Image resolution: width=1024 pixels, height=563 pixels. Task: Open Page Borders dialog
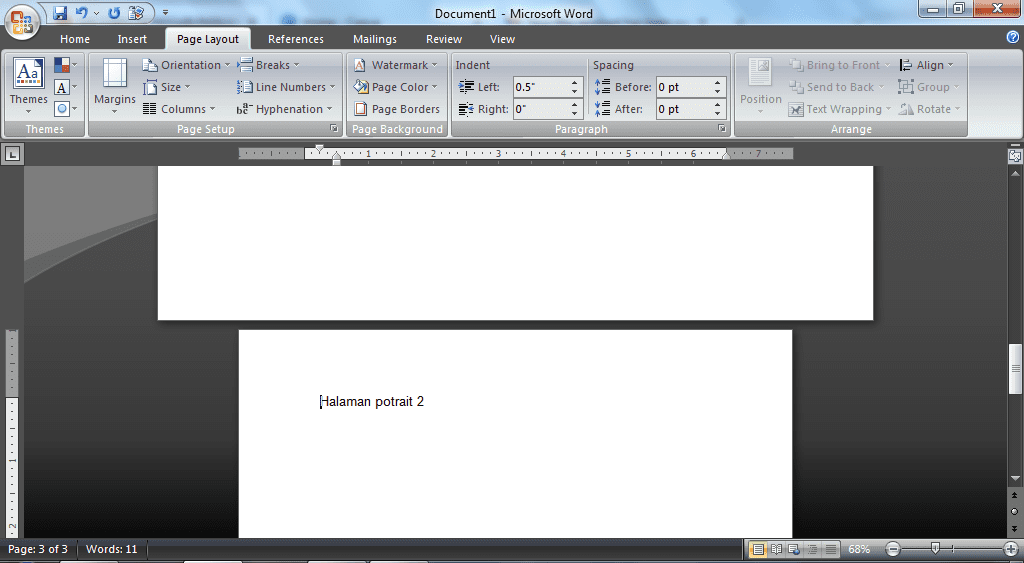tap(397, 109)
